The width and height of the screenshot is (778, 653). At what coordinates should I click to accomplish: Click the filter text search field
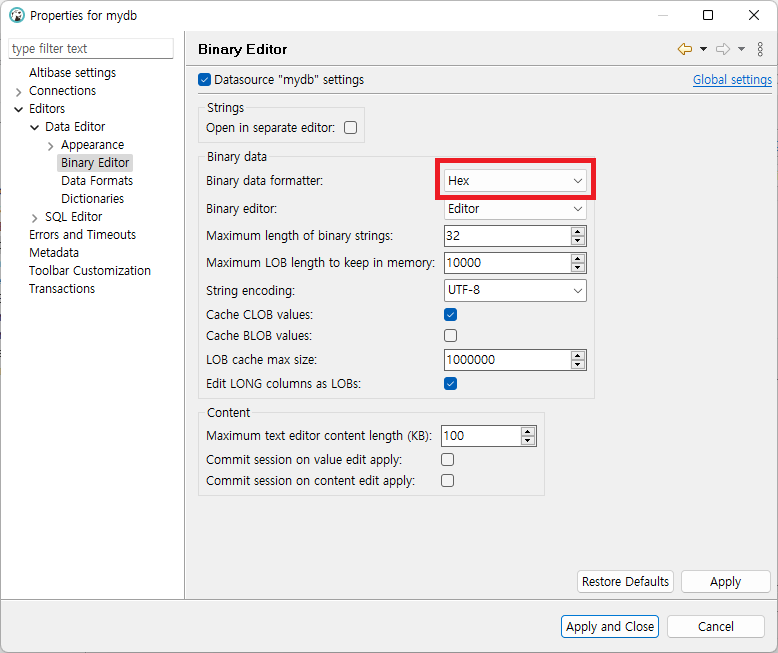[x=91, y=49]
